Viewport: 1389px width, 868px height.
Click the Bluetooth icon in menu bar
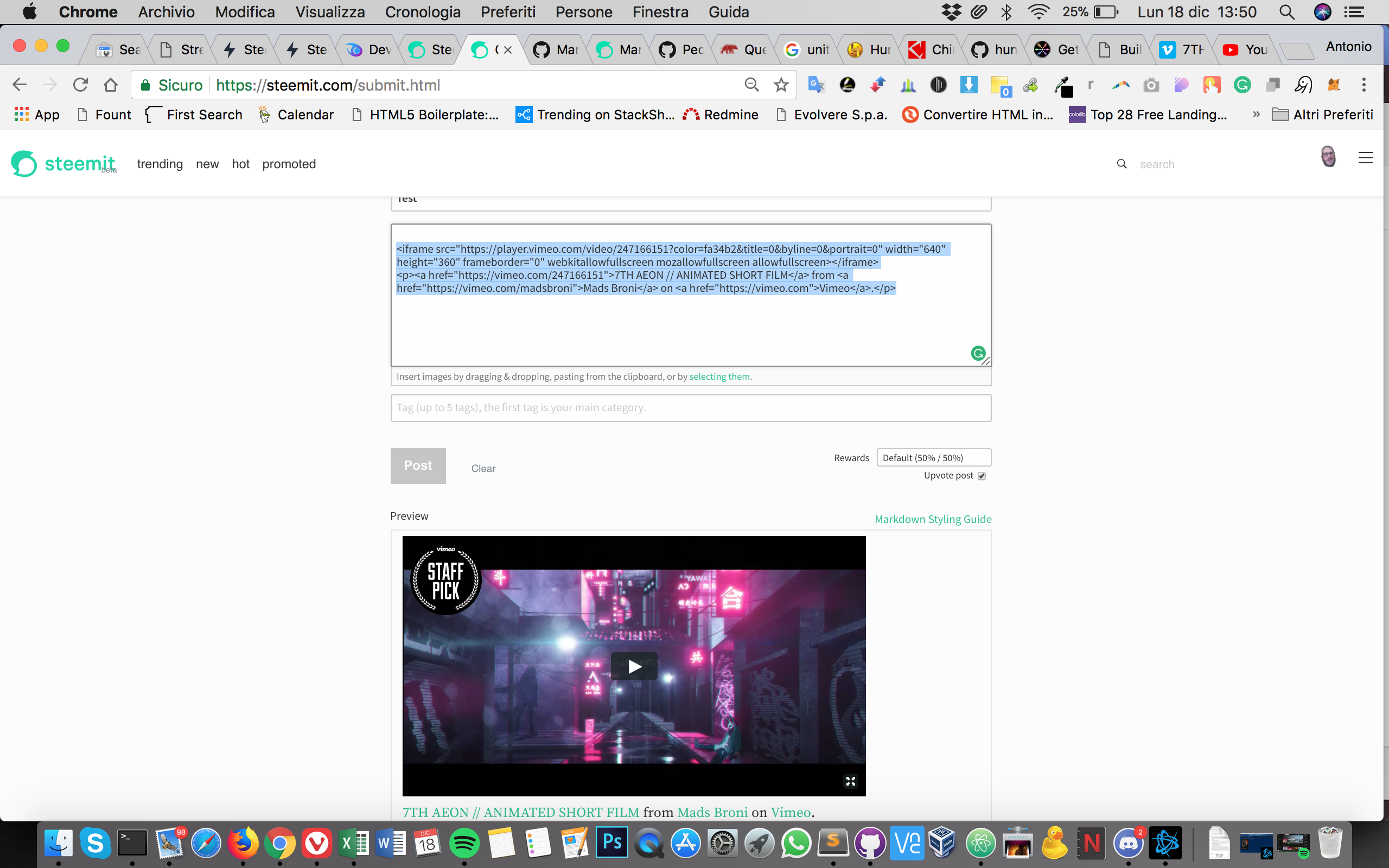(1006, 12)
